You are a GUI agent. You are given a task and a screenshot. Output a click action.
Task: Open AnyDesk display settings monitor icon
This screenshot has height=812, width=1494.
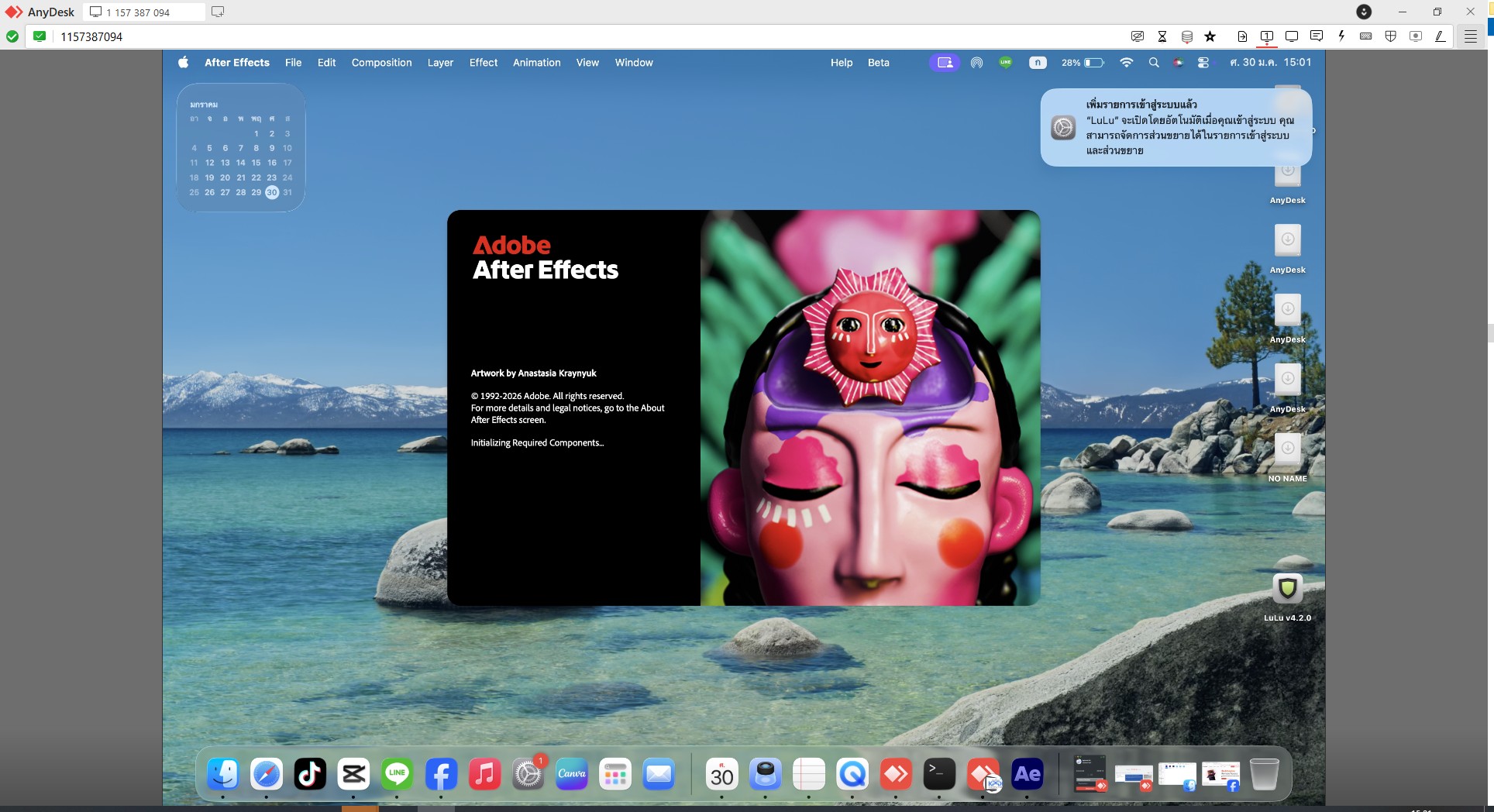click(1292, 36)
